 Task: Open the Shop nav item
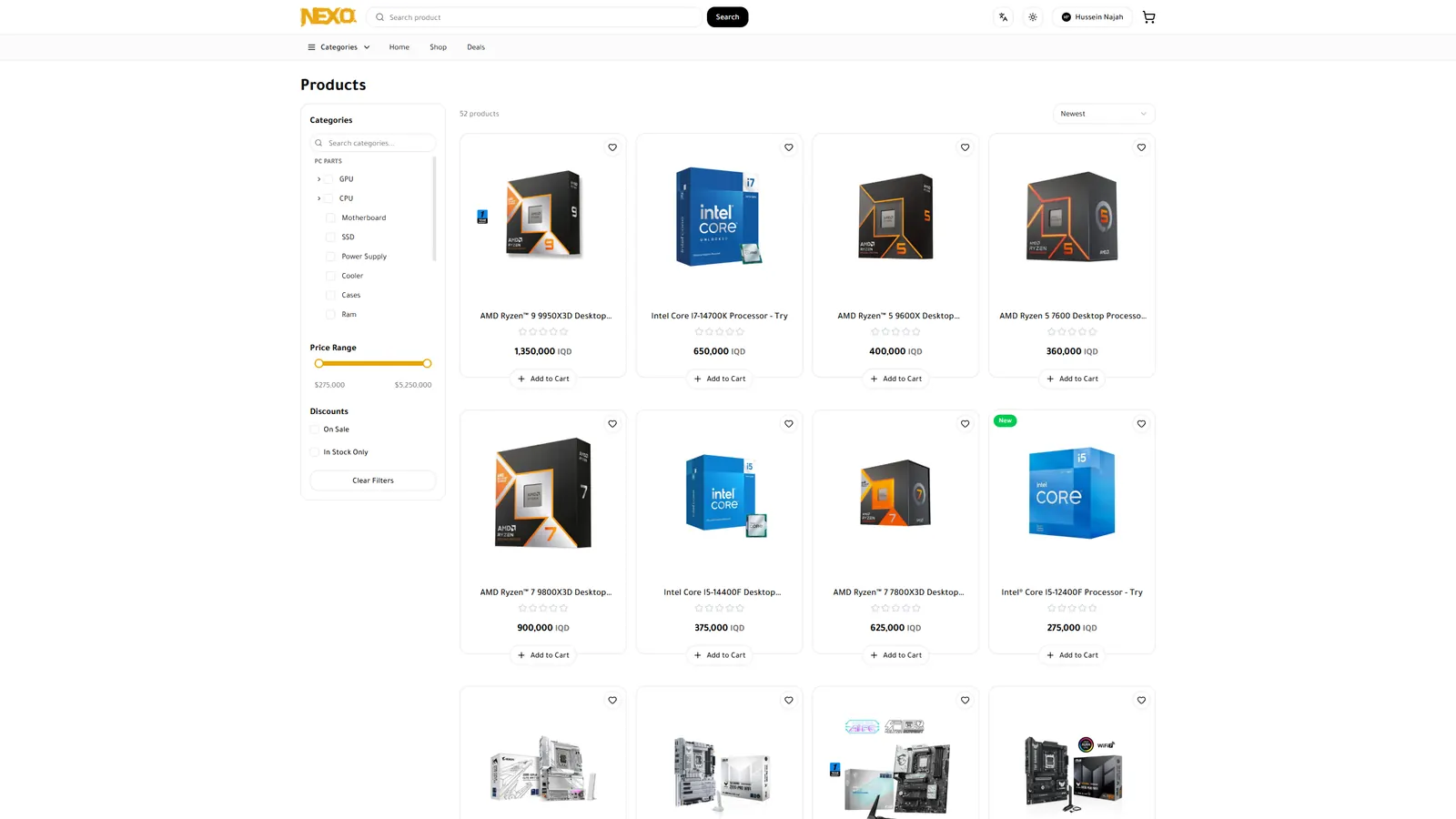coord(439,47)
